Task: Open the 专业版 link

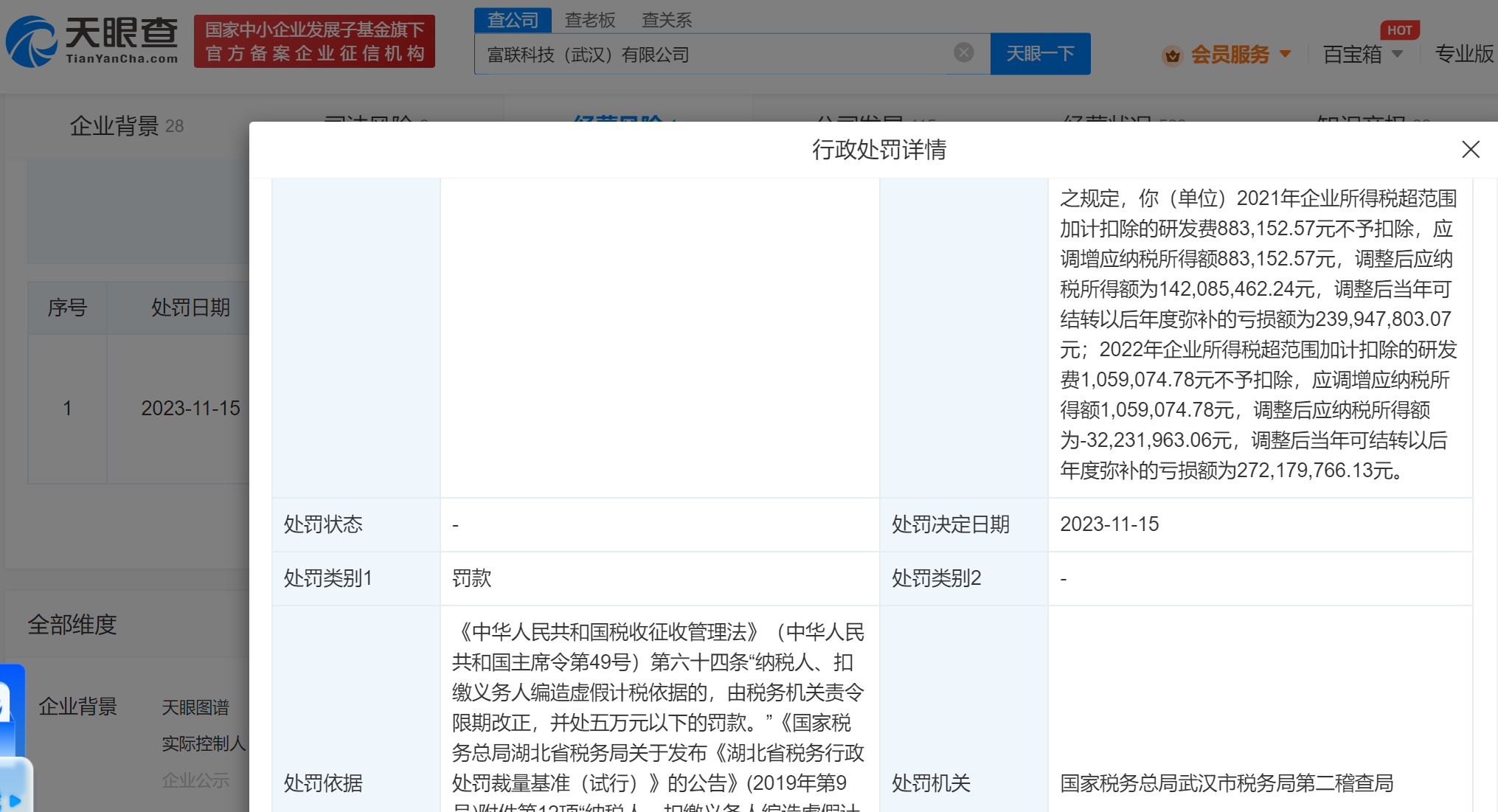Action: pyautogui.click(x=1464, y=54)
